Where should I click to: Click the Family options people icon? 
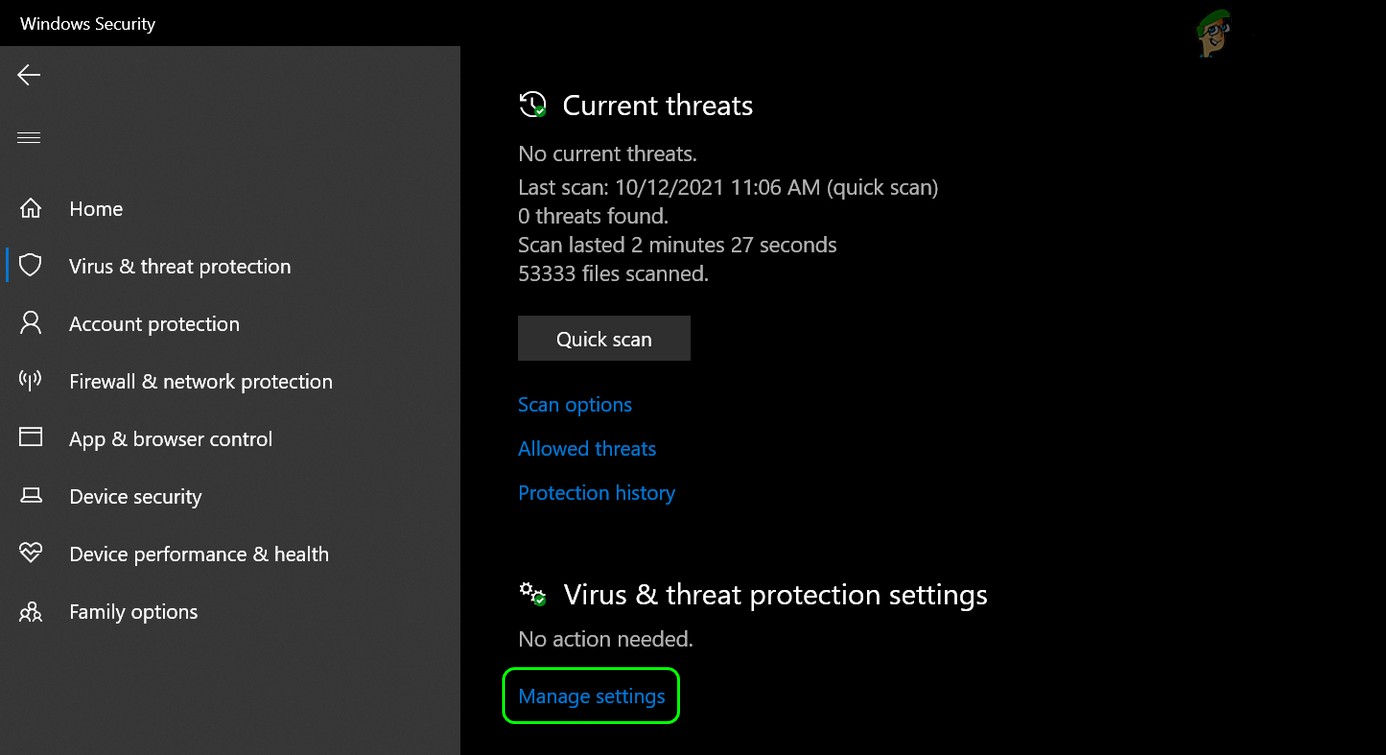[31, 611]
